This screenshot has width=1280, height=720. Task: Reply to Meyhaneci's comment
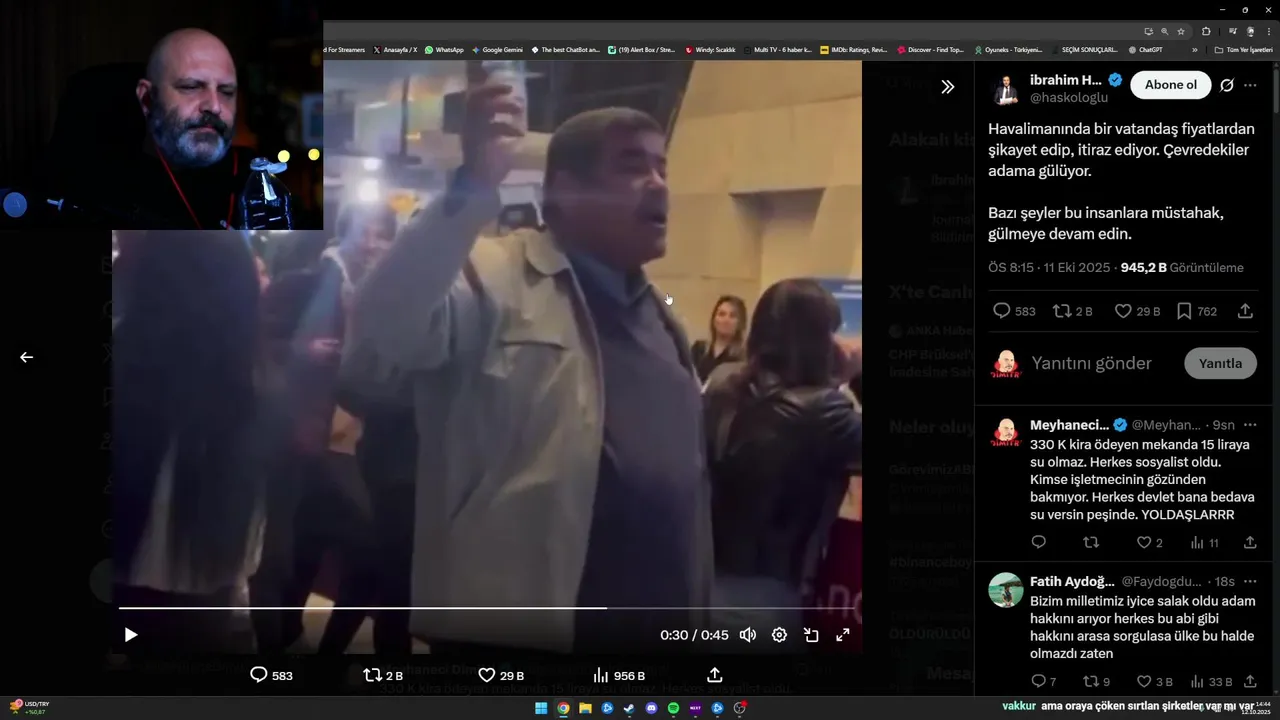[1038, 542]
